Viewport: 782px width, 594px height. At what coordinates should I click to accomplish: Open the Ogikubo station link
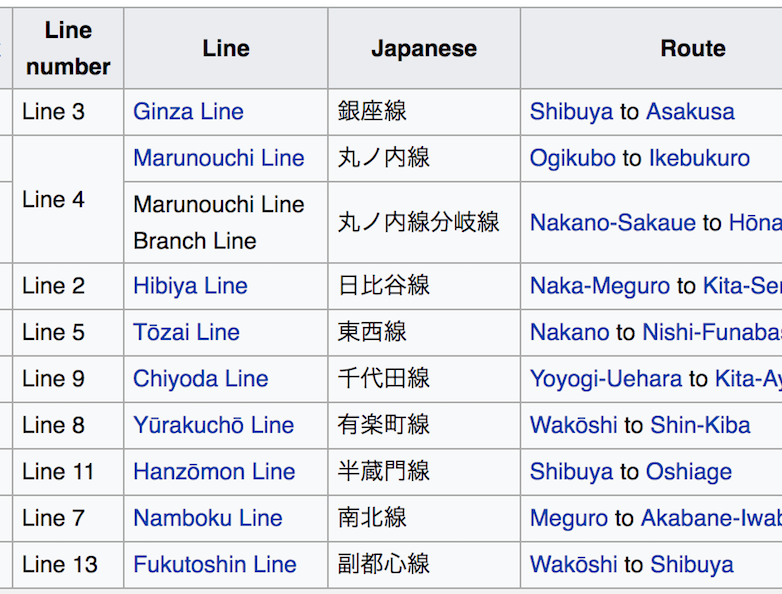point(572,158)
